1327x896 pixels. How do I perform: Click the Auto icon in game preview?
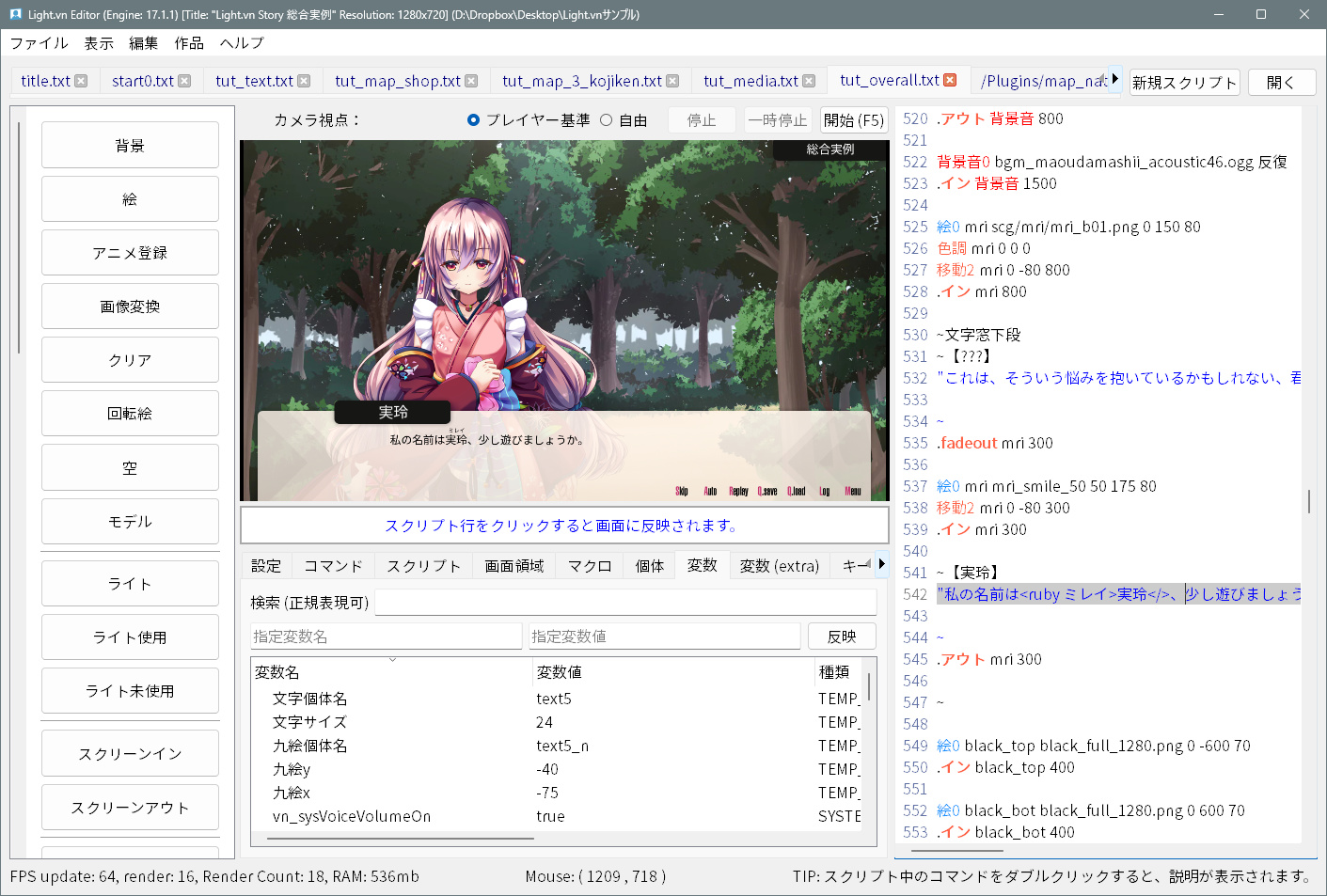tap(710, 491)
